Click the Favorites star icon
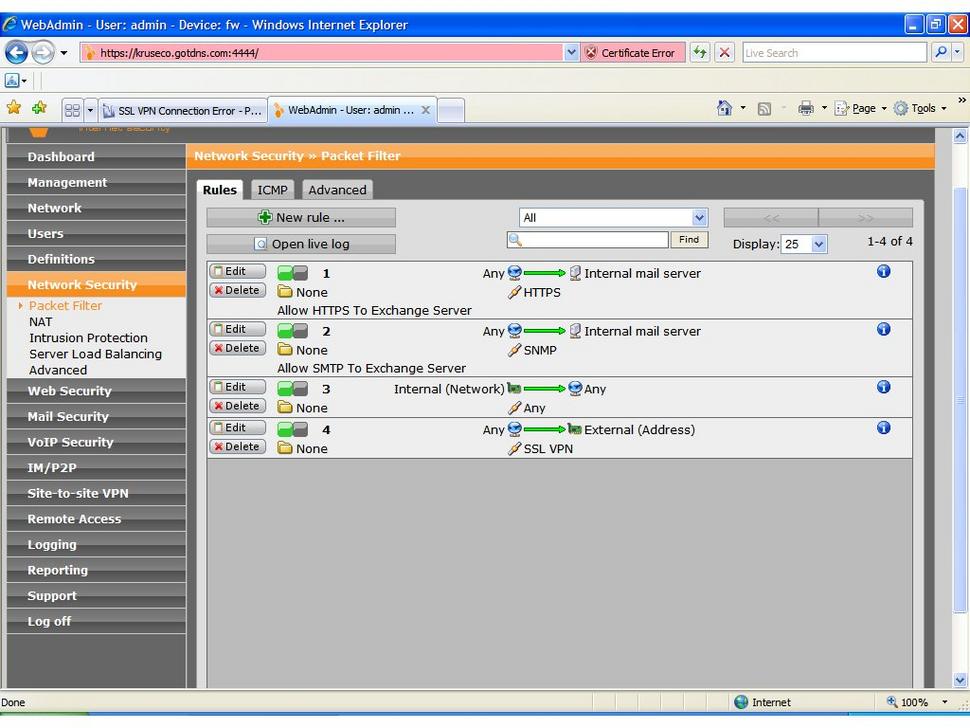Image resolution: width=970 pixels, height=728 pixels. point(14,109)
